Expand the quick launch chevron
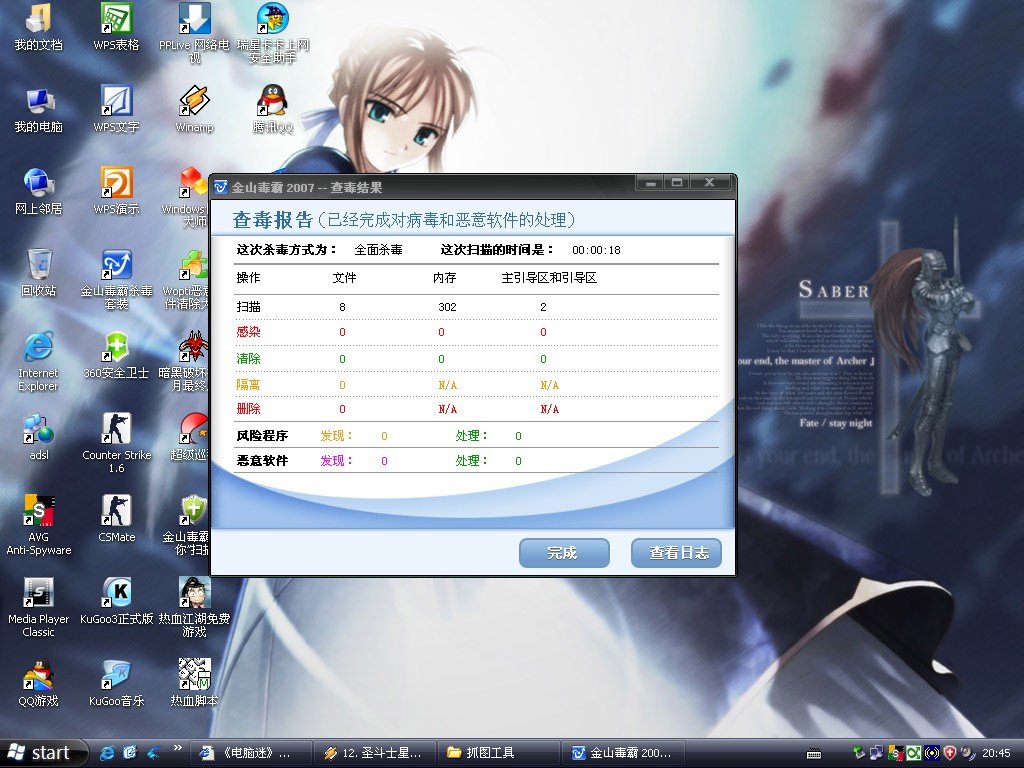Viewport: 1024px width, 768px height. tap(178, 748)
